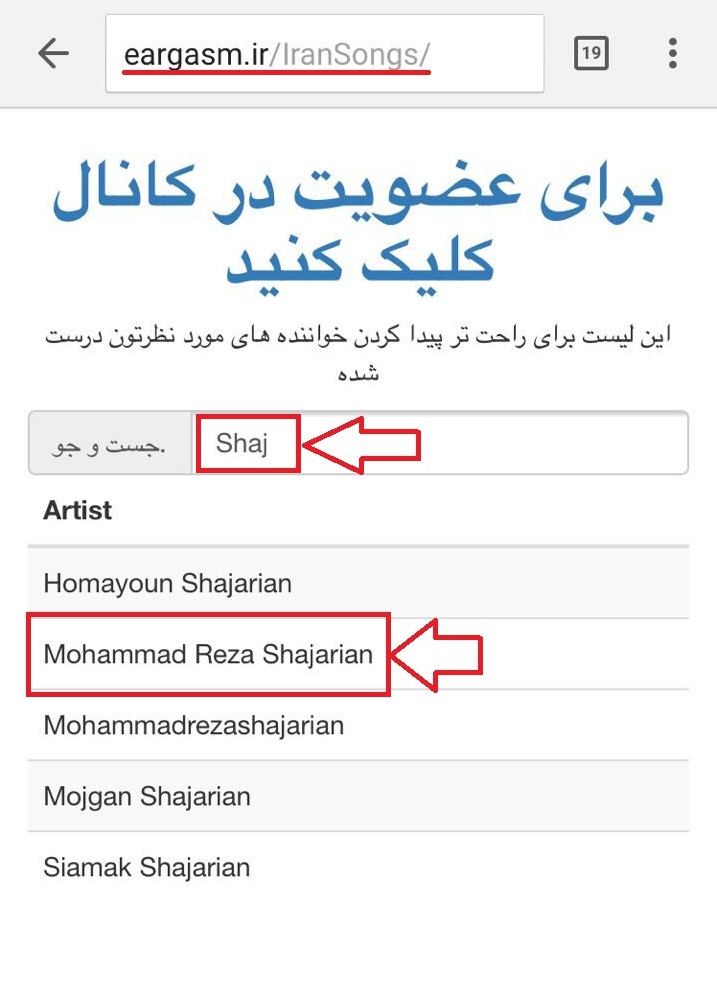Click the جست و جو search label

point(110,443)
